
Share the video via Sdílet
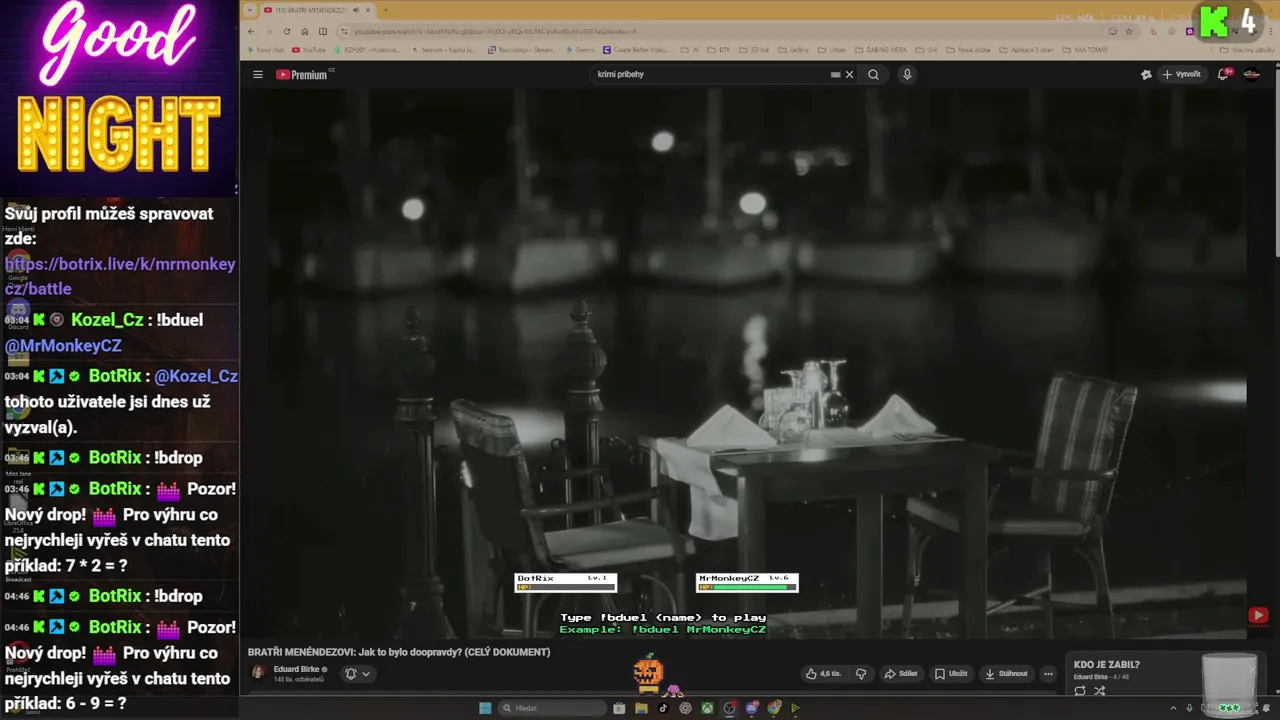pos(901,674)
